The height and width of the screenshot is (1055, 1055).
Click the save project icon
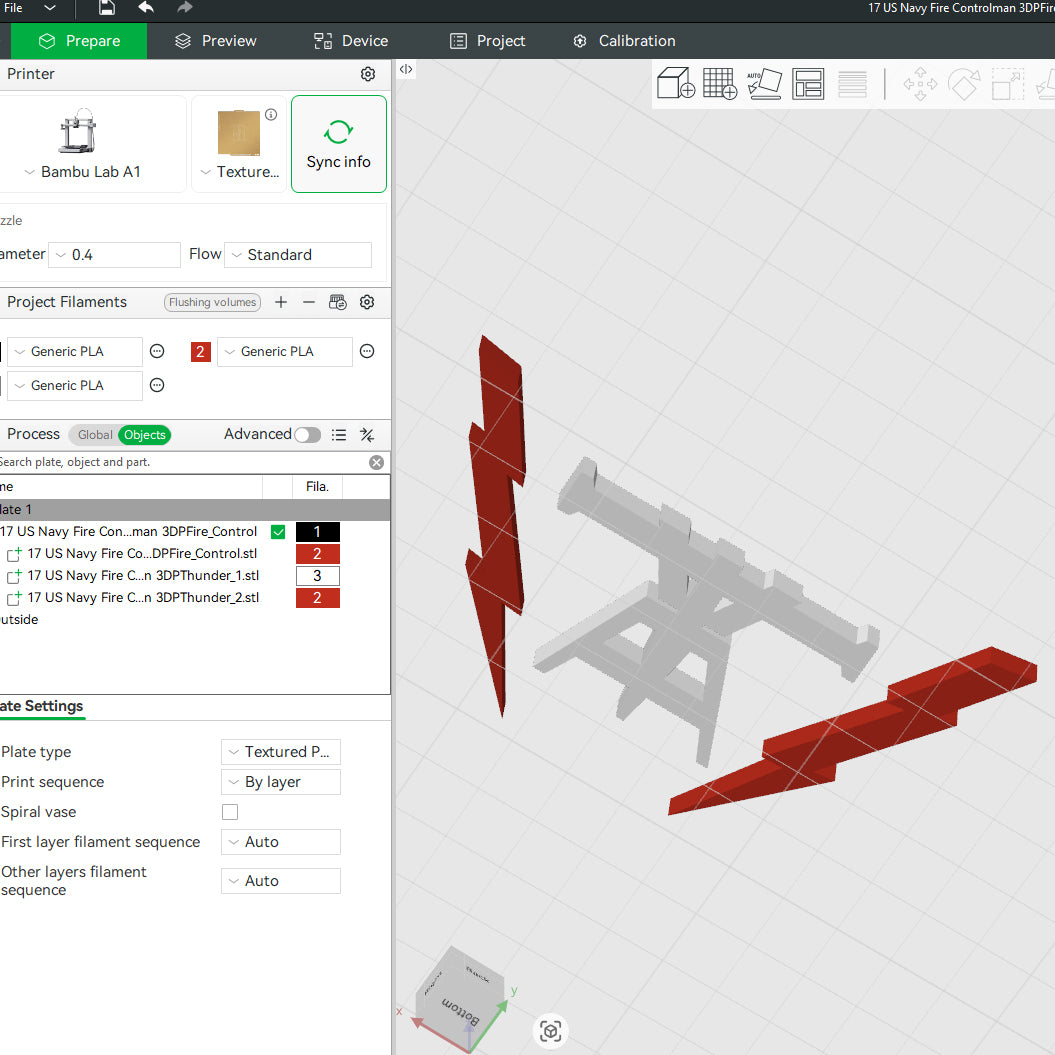tap(106, 7)
